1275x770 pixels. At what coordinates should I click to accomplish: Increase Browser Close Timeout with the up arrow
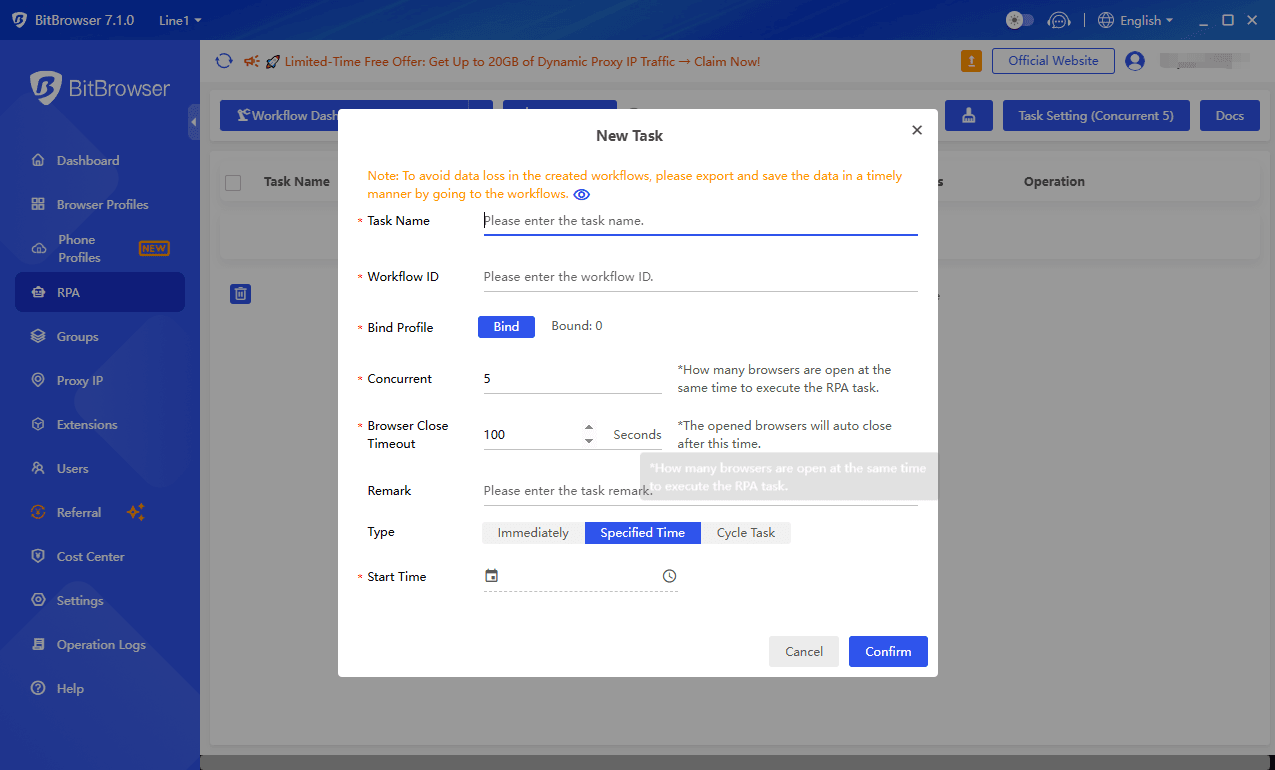point(590,428)
